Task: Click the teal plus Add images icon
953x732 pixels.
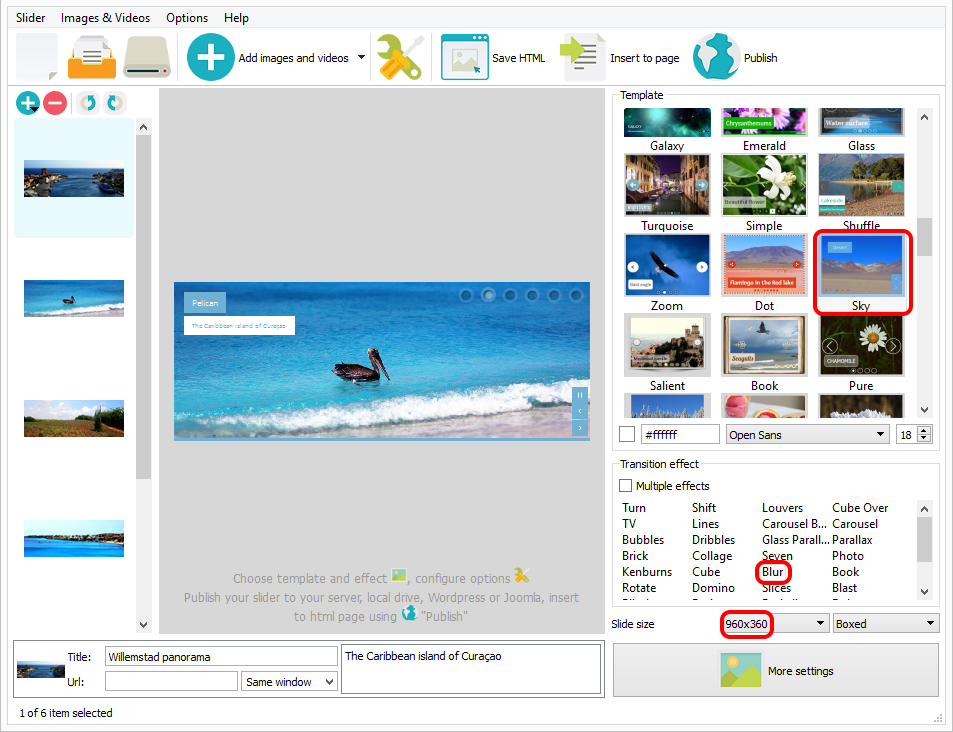Action: pos(210,57)
